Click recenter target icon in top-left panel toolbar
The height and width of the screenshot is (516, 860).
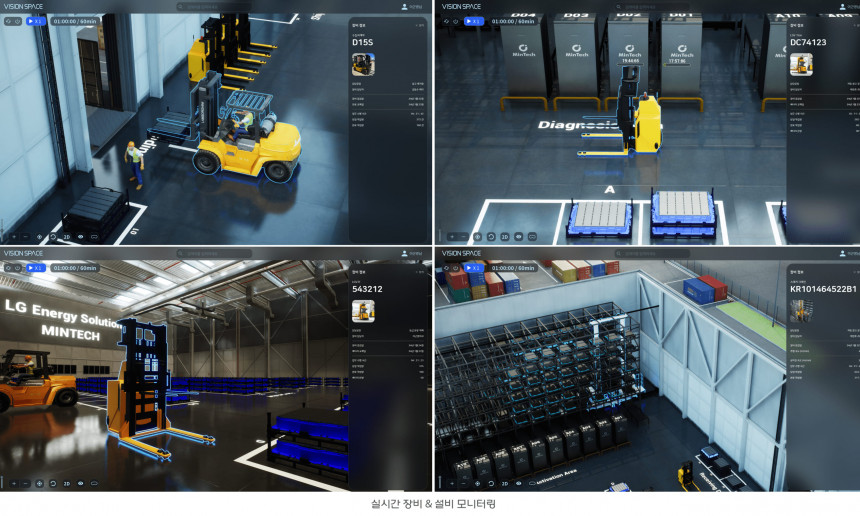(40, 237)
